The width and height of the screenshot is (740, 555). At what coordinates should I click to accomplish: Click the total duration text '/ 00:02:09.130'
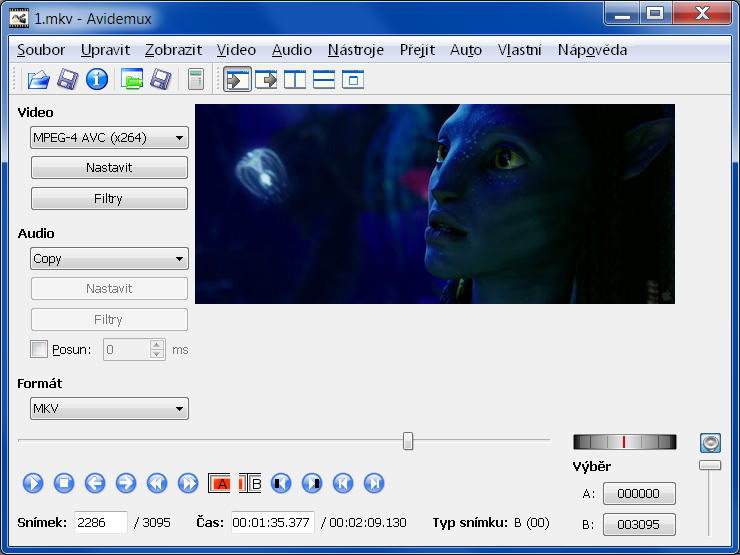tap(363, 522)
